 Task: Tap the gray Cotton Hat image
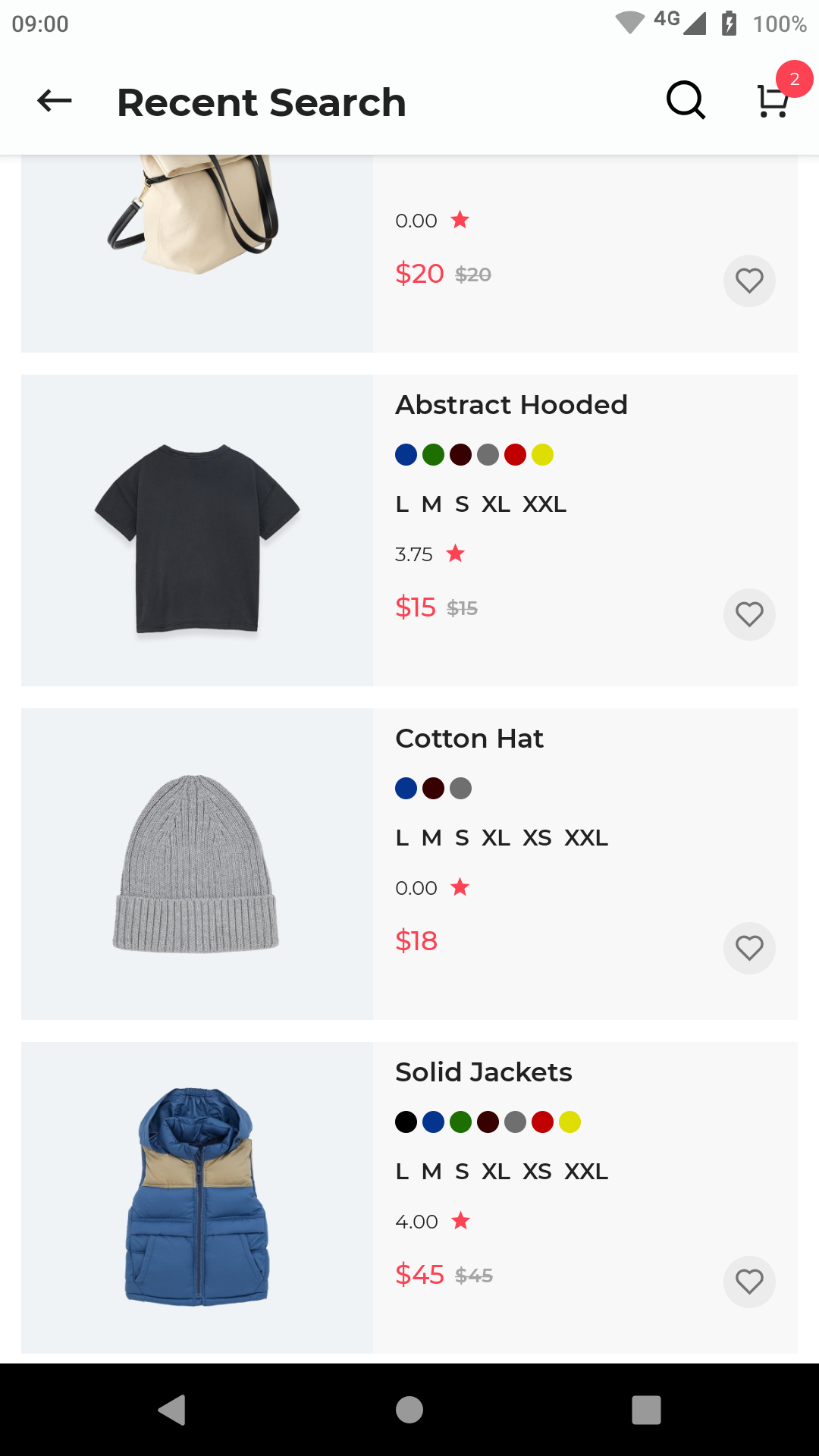point(196,864)
